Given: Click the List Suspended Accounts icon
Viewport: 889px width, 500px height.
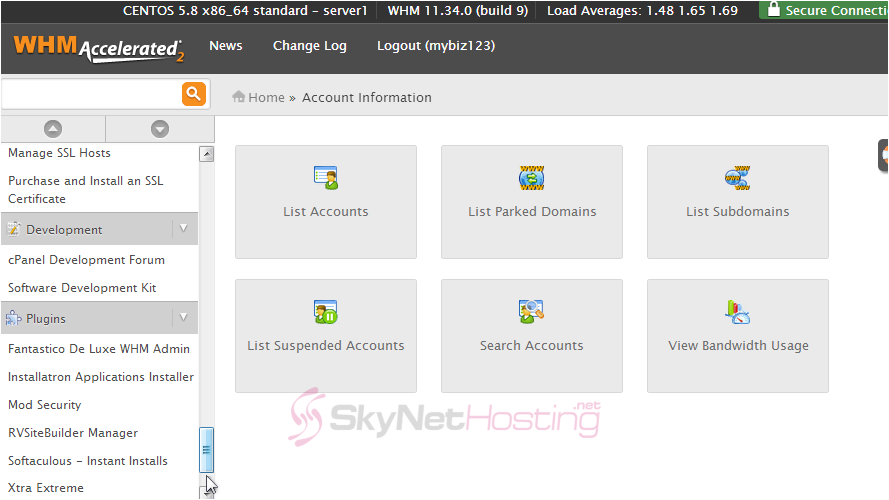Looking at the screenshot, I should pyautogui.click(x=326, y=312).
